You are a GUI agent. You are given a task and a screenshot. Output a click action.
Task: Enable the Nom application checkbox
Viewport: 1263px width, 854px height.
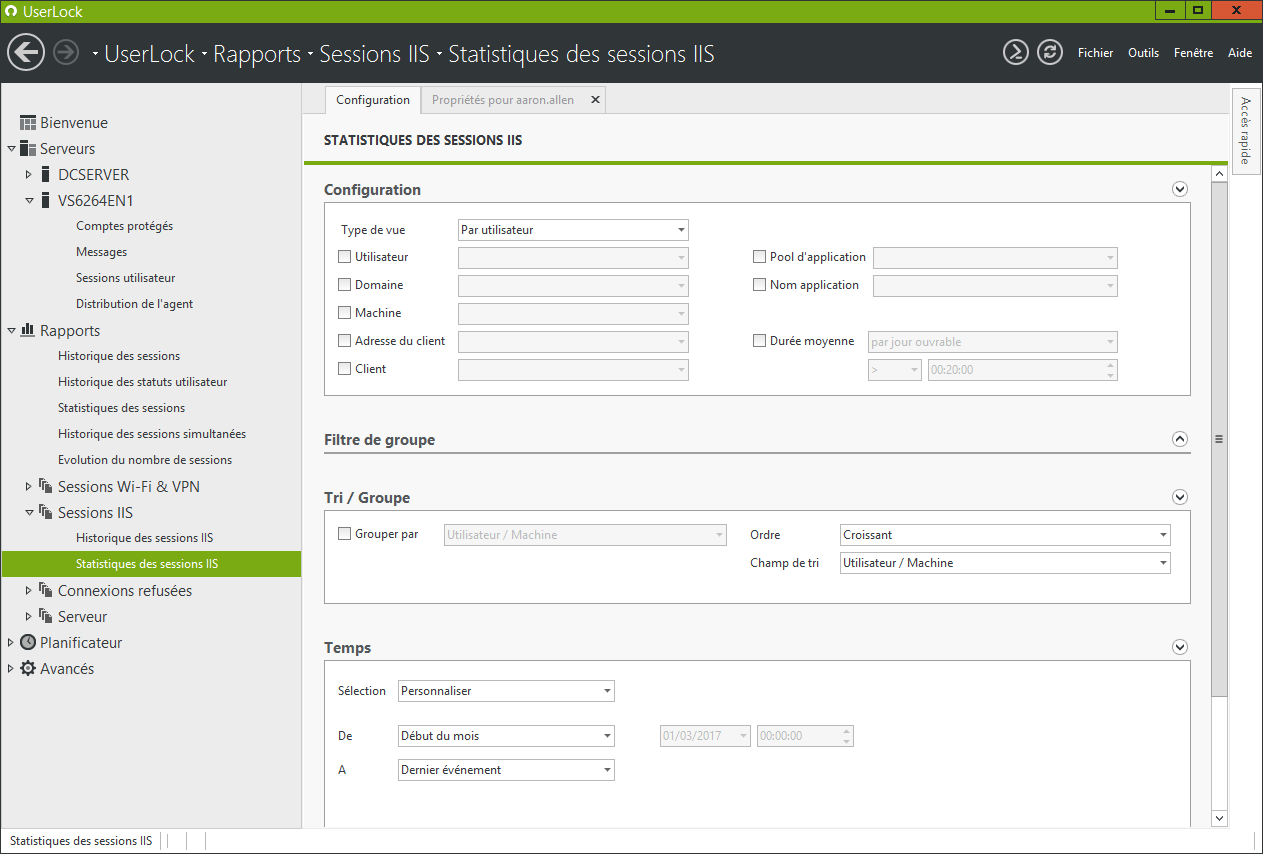(x=760, y=285)
